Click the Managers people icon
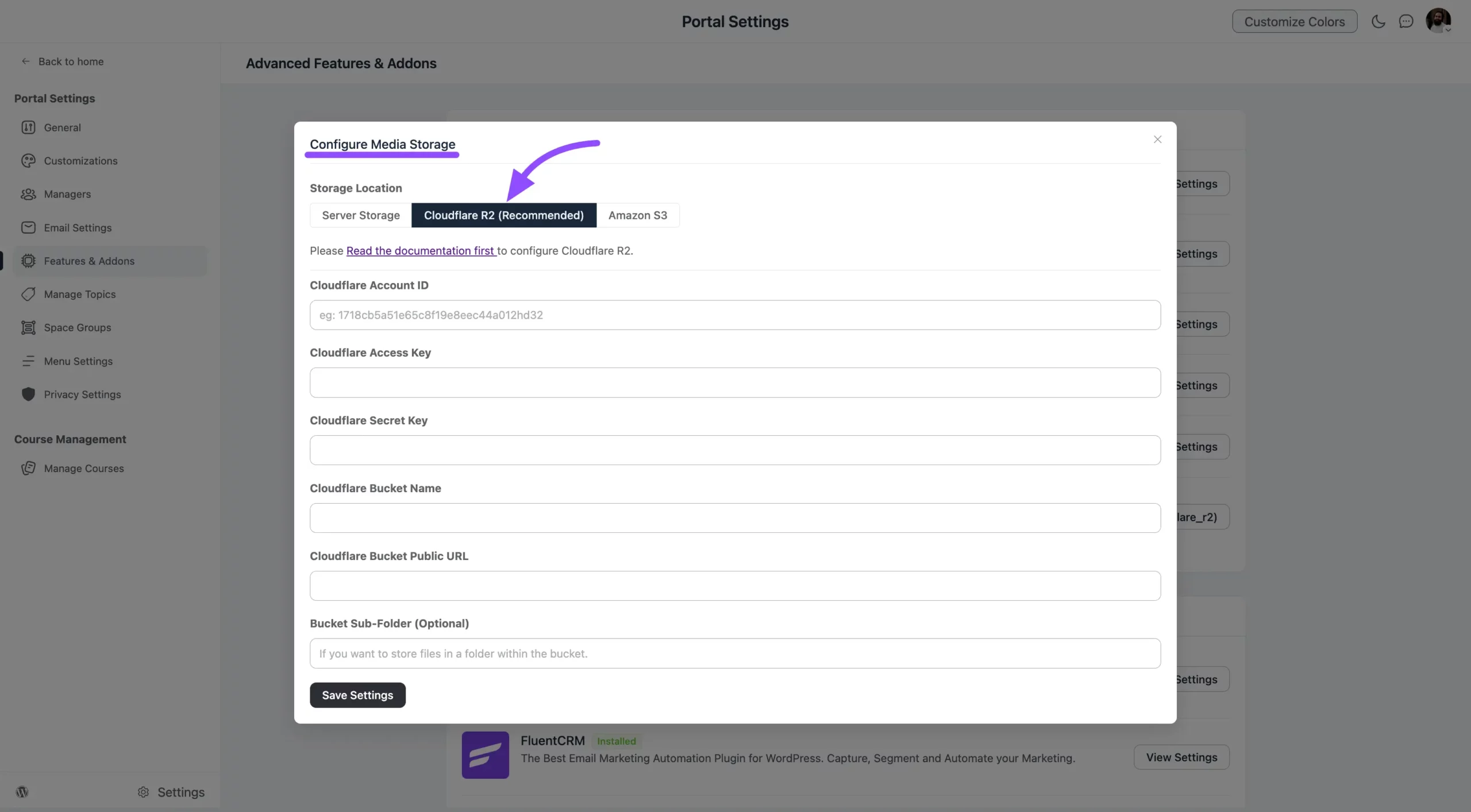 pos(28,194)
